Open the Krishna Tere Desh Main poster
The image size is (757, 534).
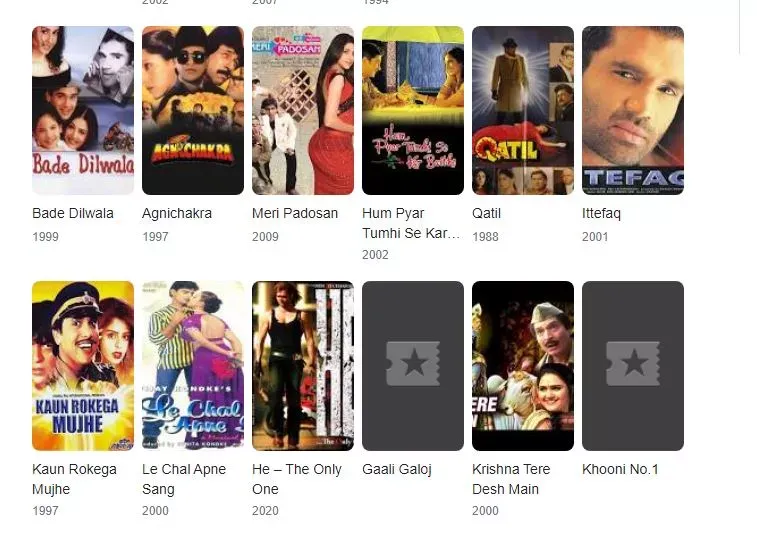pos(523,366)
